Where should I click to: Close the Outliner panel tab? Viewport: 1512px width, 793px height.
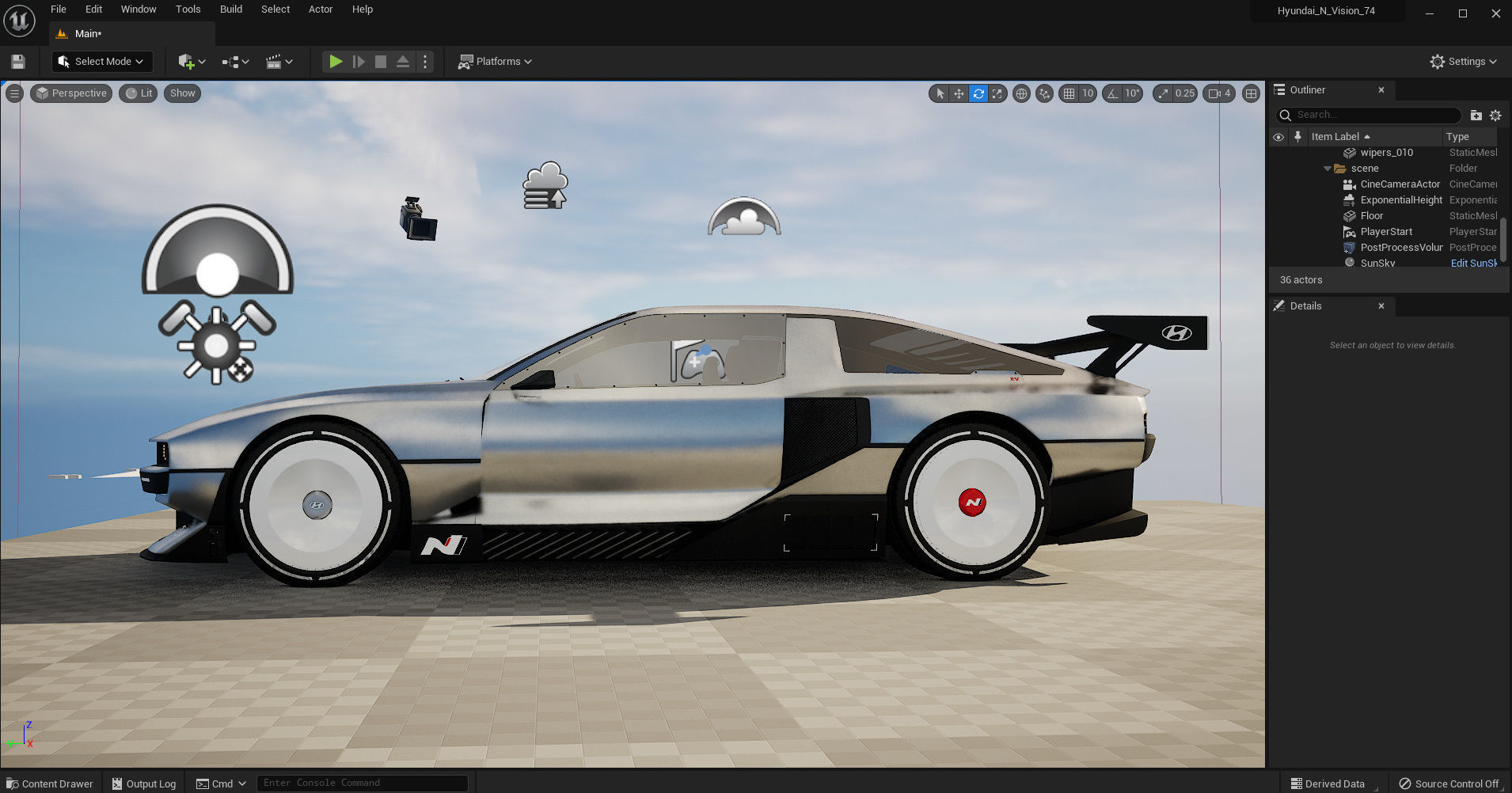coord(1381,90)
